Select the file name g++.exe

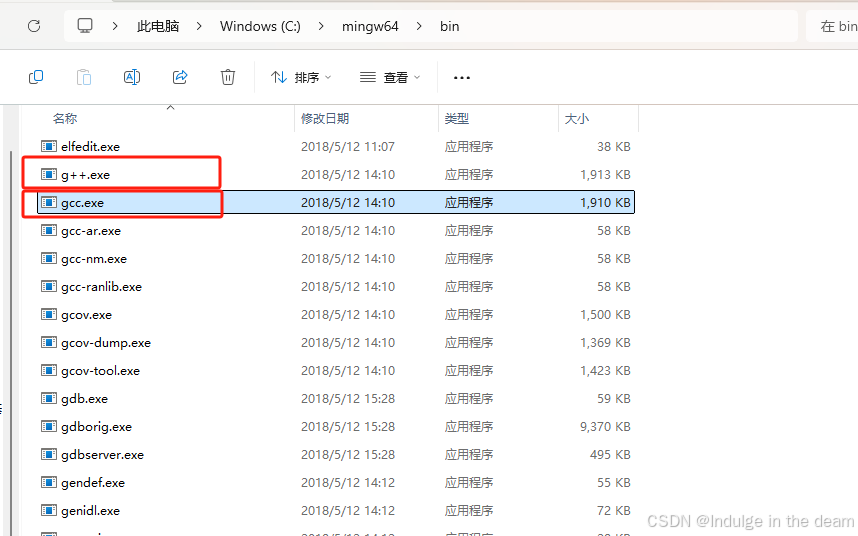(x=85, y=175)
